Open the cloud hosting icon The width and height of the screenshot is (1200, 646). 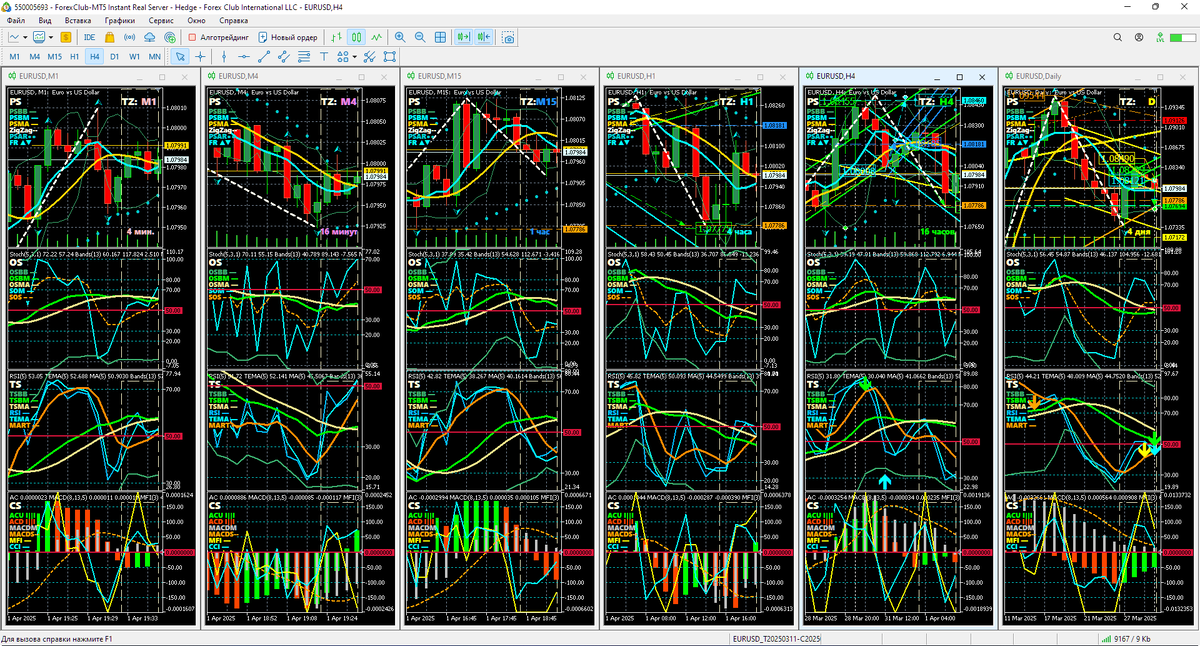pyautogui.click(x=150, y=37)
